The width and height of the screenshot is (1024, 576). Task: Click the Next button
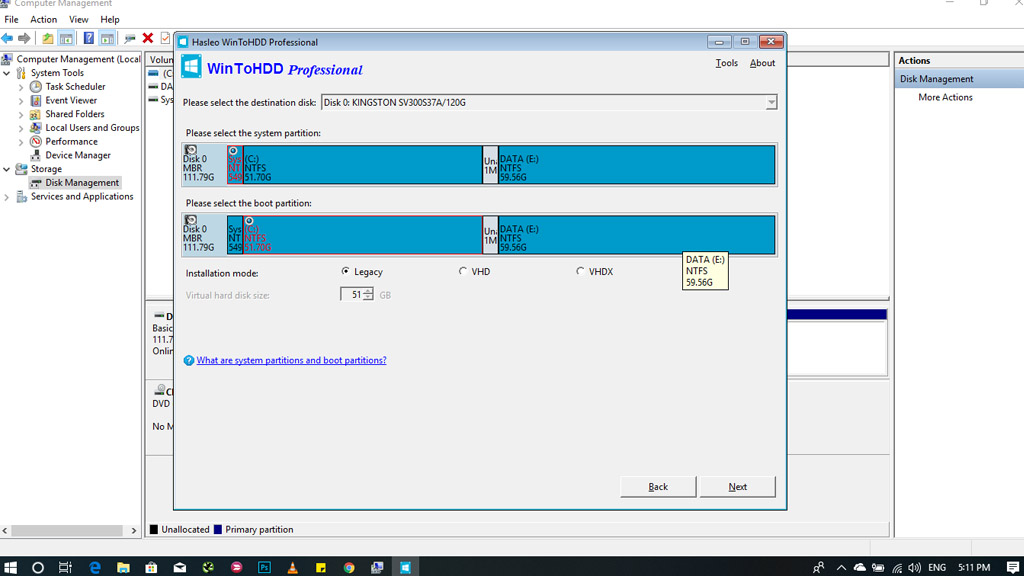coord(737,487)
